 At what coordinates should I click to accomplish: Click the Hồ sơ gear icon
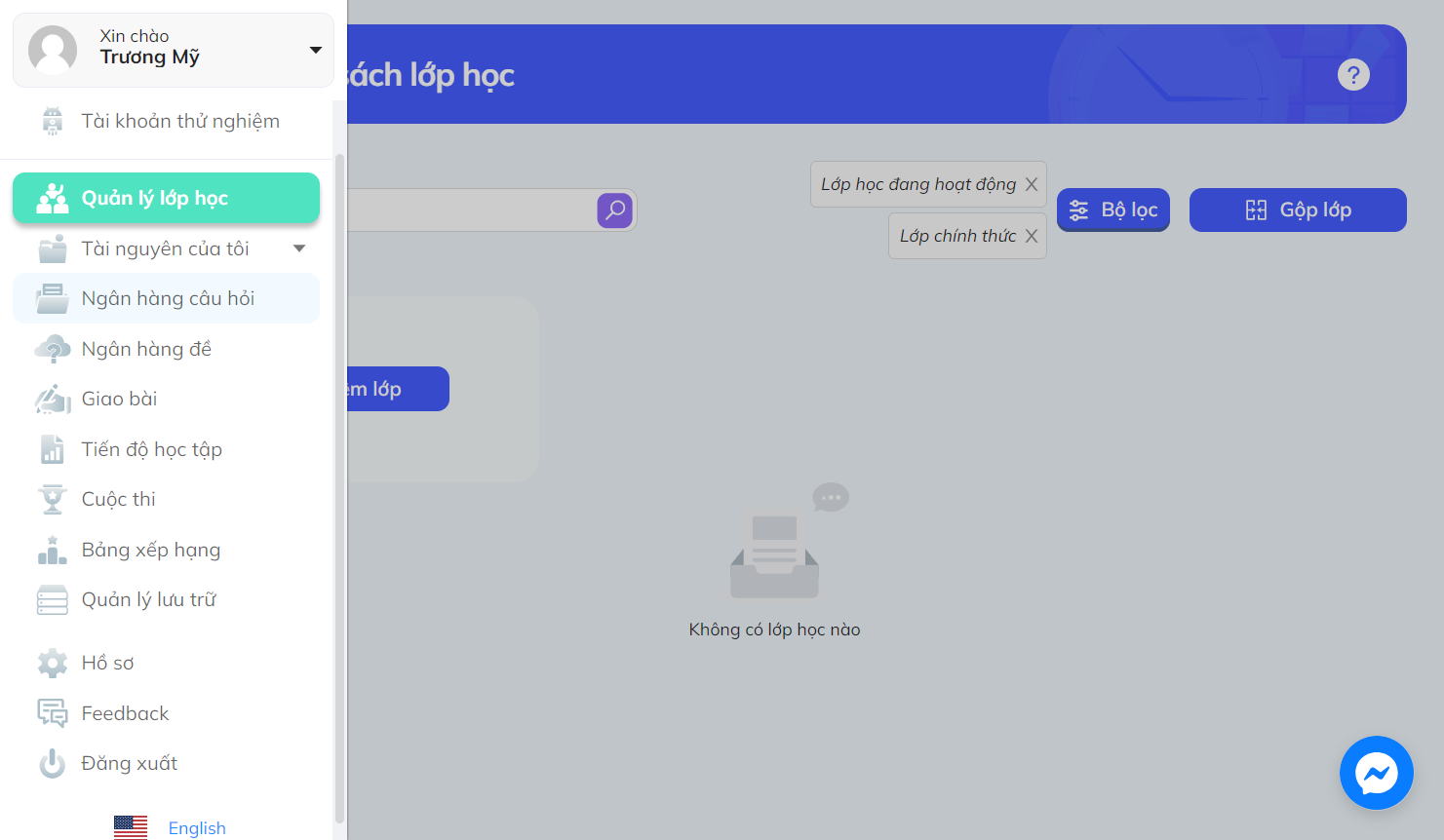53,663
